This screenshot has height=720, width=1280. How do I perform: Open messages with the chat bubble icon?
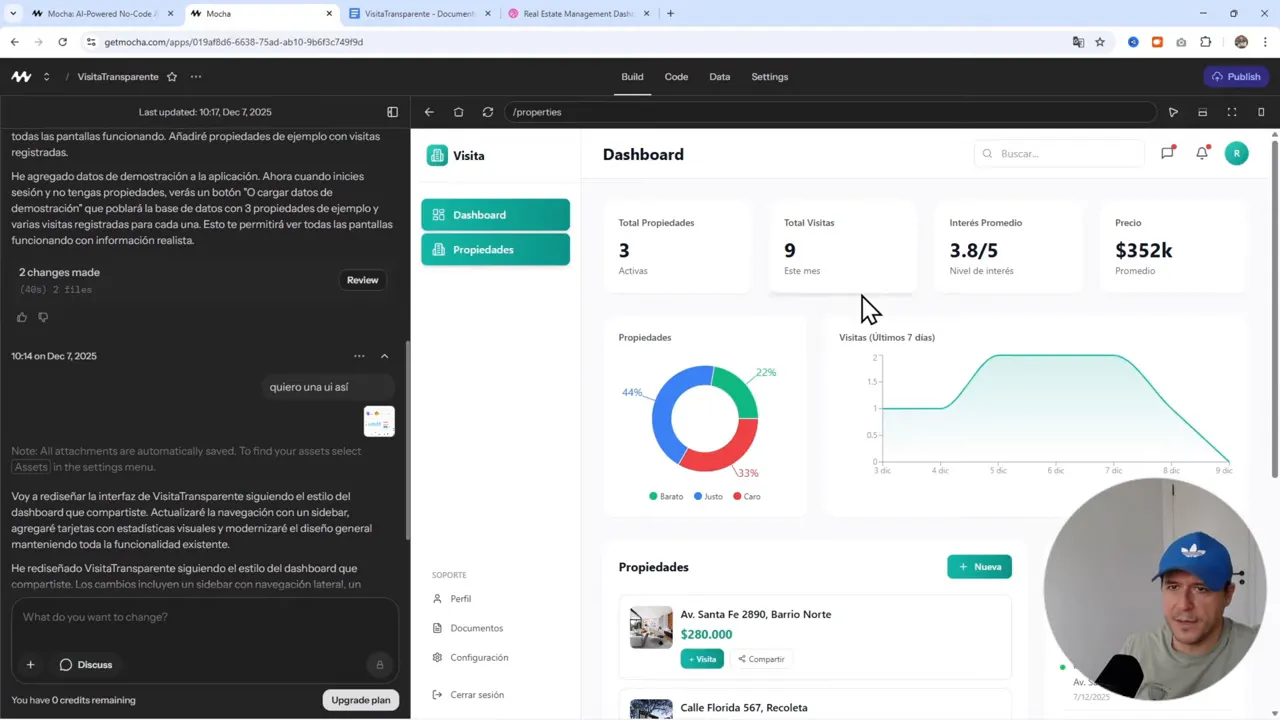(x=1167, y=153)
